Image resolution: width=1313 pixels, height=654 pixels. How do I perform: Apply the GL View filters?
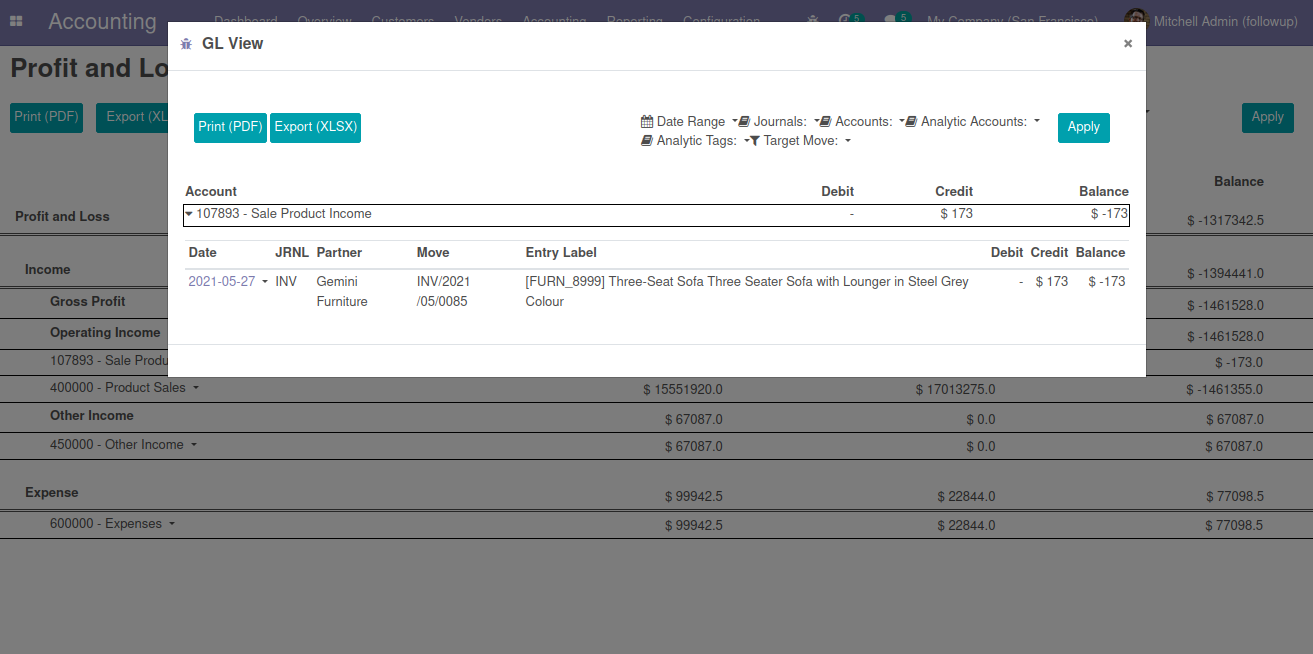click(1083, 127)
